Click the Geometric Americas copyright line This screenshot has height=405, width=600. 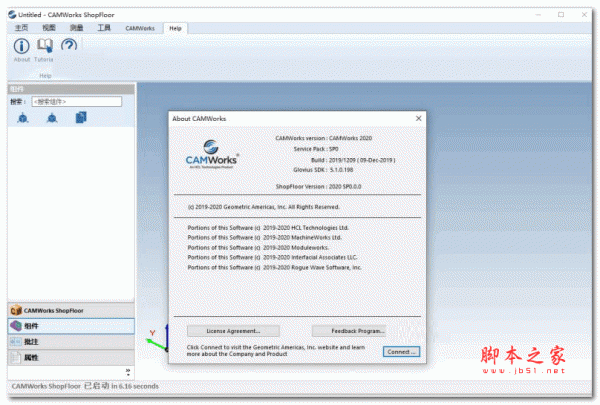point(264,207)
